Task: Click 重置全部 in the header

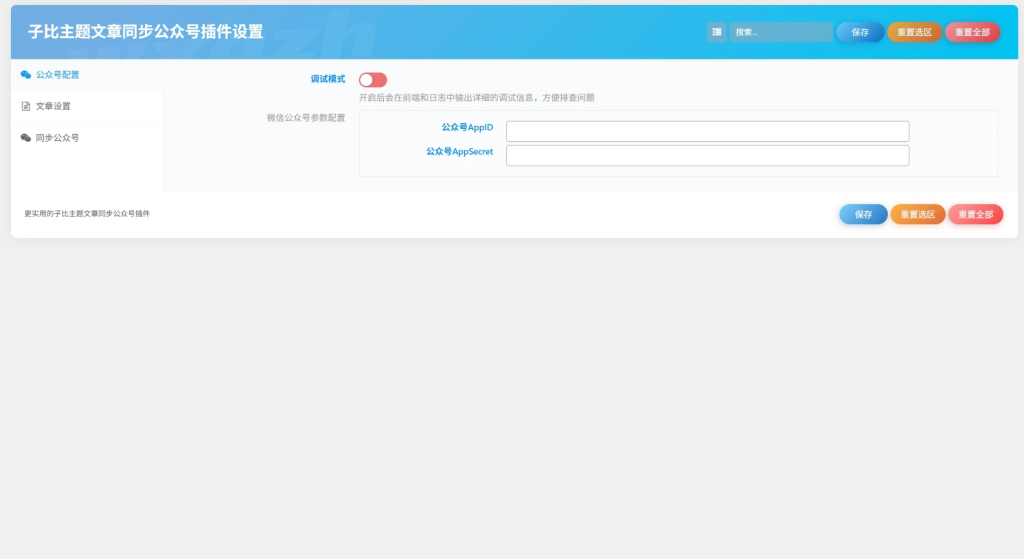Action: pyautogui.click(x=972, y=32)
